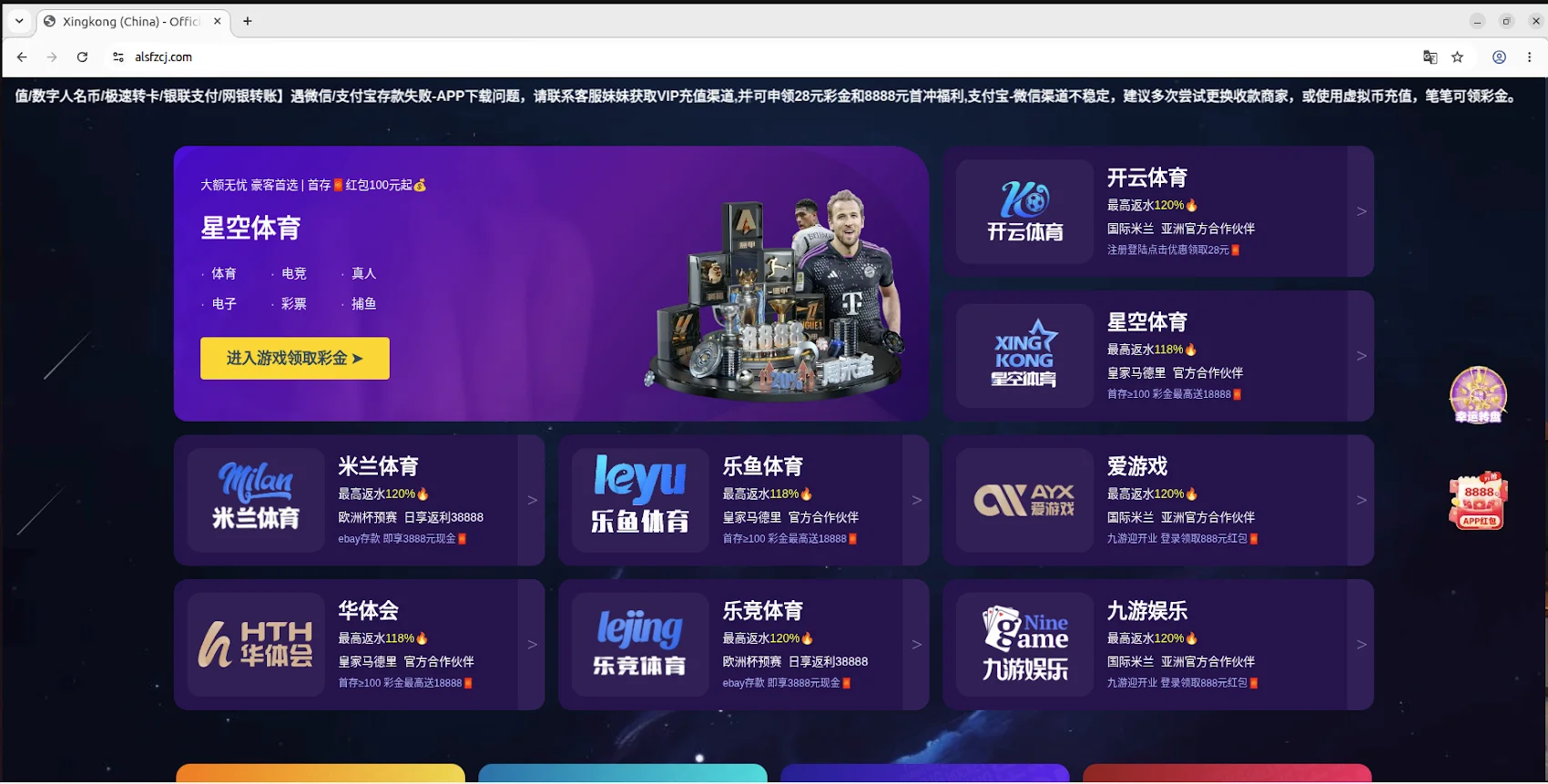Select the Milan 米兰体育 logo
The image size is (1548, 784).
click(x=256, y=500)
